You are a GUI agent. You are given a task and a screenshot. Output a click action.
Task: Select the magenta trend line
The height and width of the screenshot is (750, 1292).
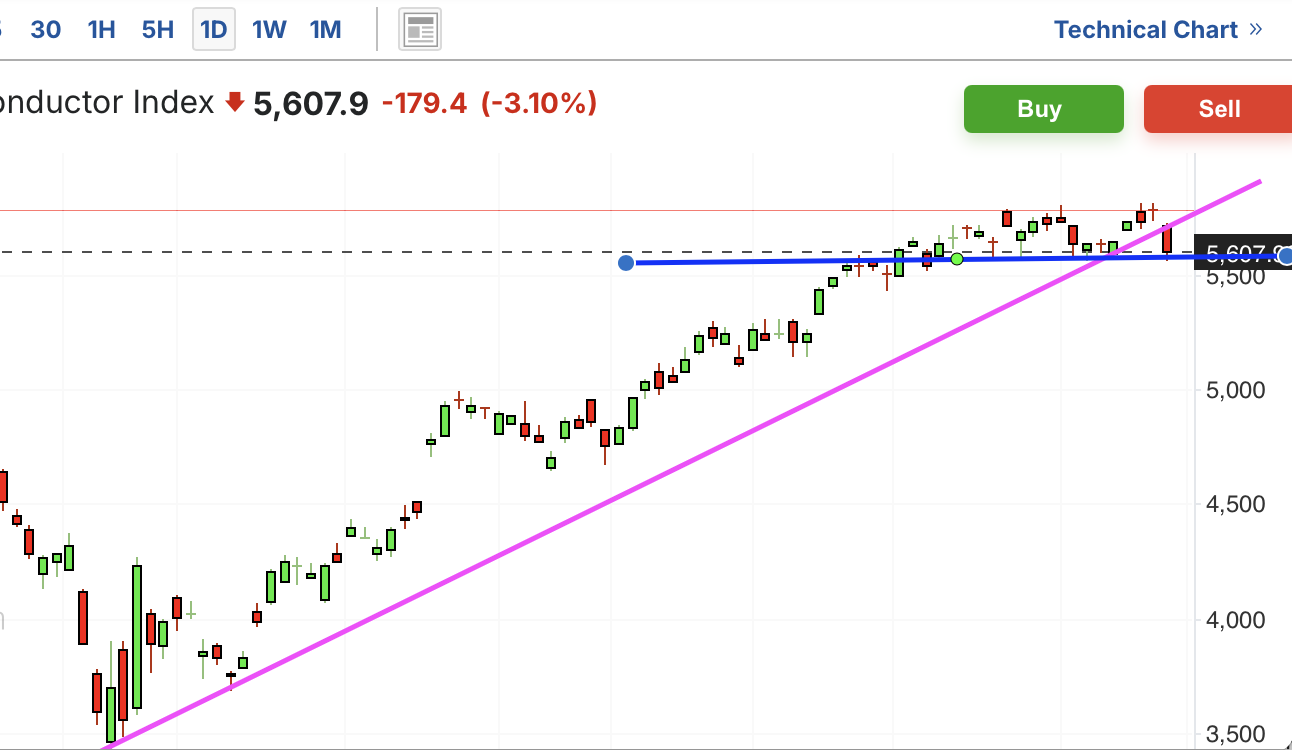(682, 464)
